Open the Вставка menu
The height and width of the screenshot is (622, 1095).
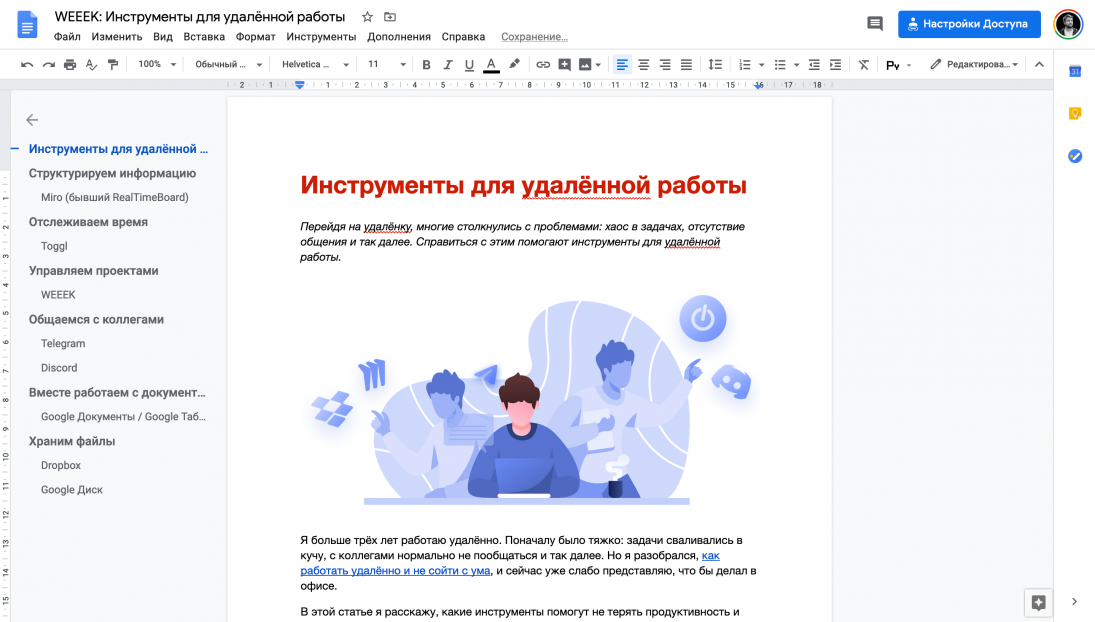coord(204,37)
